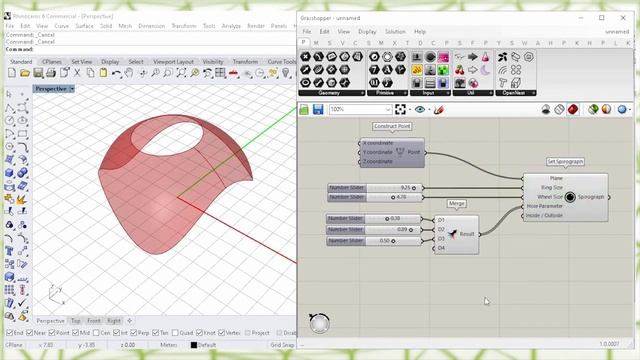Switch to the CPlanes toolbar tab
The image size is (640, 360).
click(52, 62)
